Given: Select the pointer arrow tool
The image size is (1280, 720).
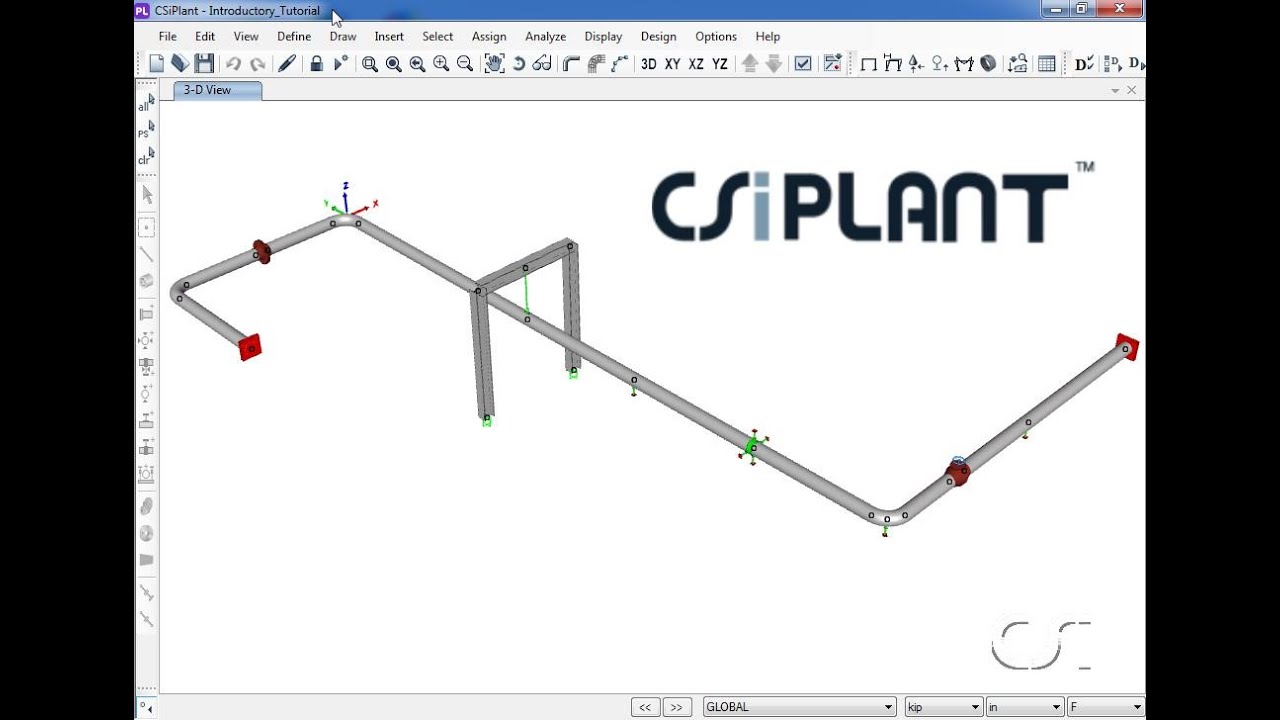Looking at the screenshot, I should 147,194.
